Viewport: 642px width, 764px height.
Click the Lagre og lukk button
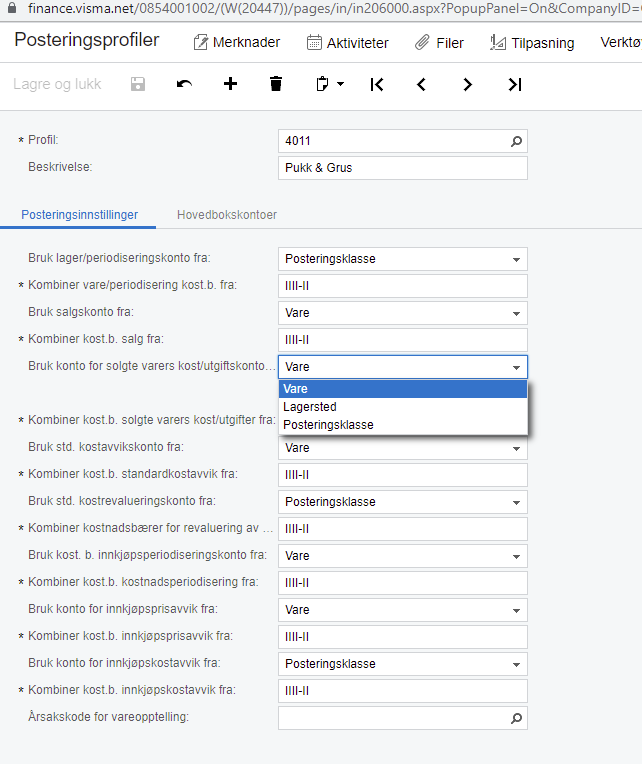coord(57,84)
